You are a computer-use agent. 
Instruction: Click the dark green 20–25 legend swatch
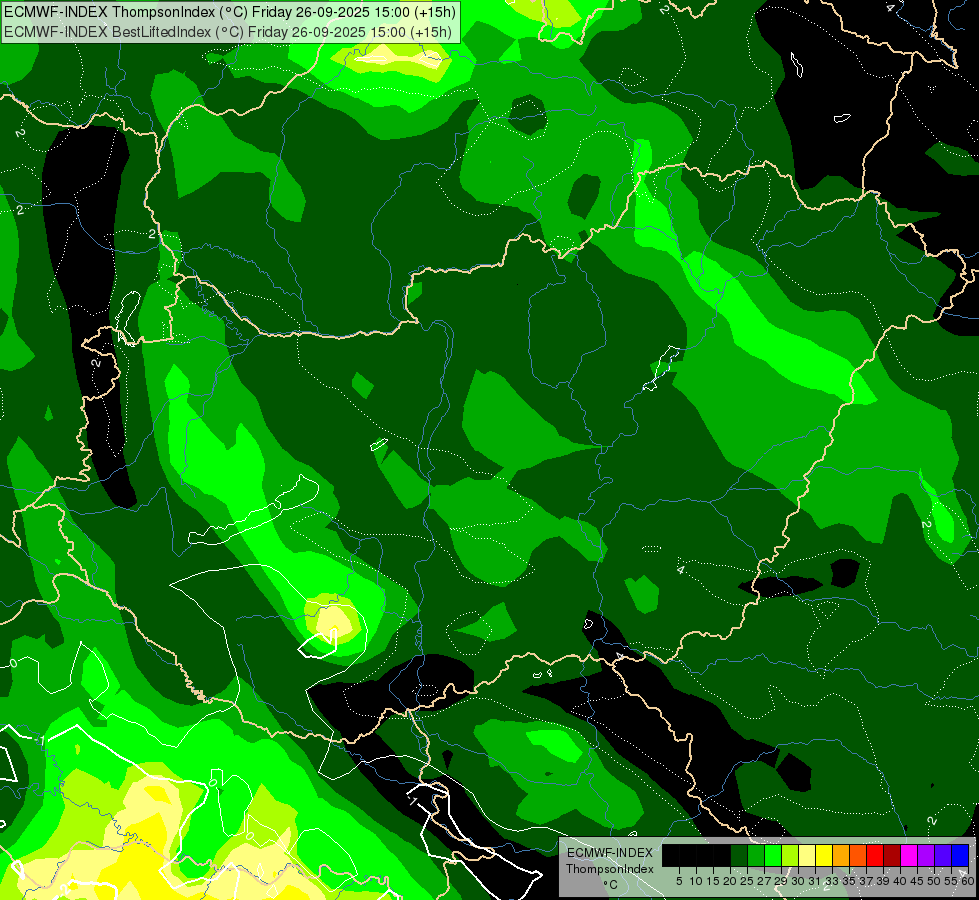click(x=739, y=855)
